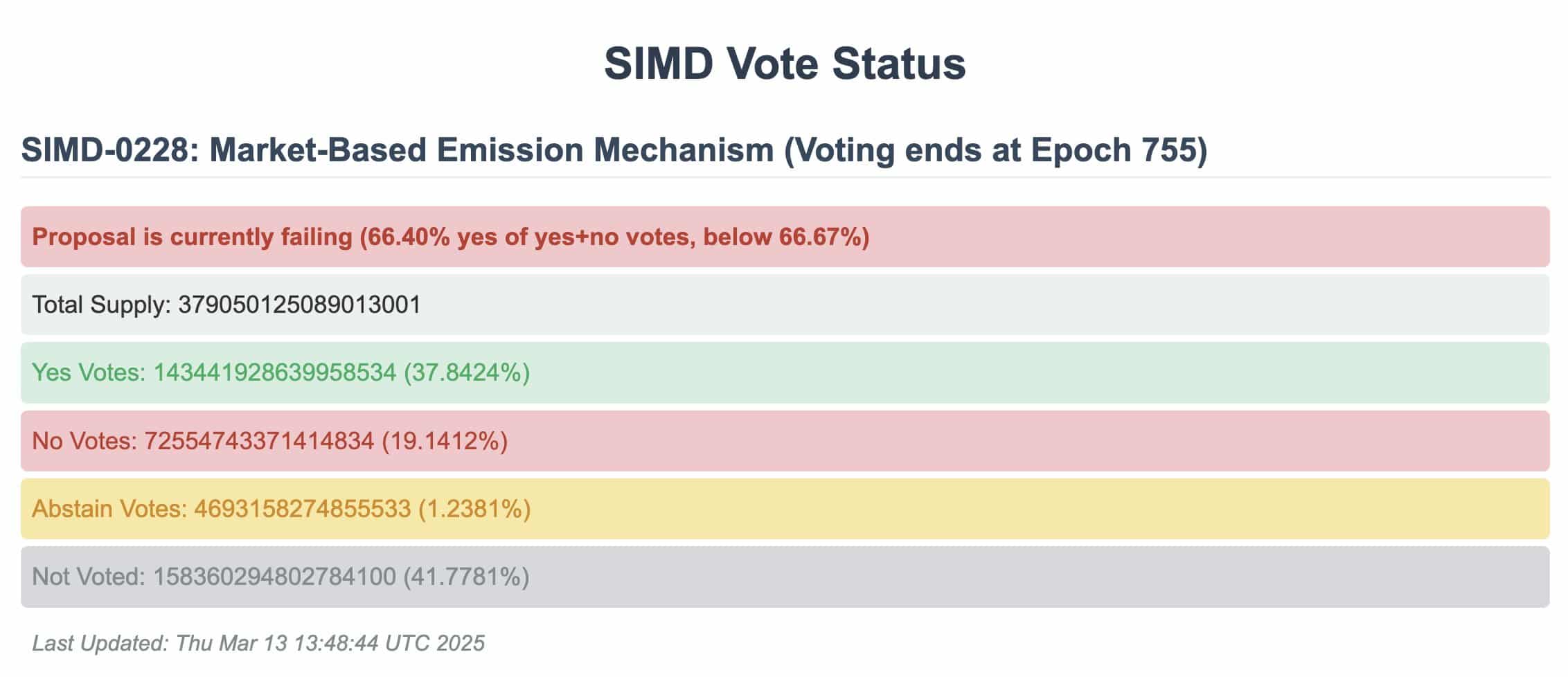Click the Yes Votes percentage 37.8424%
The width and height of the screenshot is (1568, 677).
coord(466,372)
